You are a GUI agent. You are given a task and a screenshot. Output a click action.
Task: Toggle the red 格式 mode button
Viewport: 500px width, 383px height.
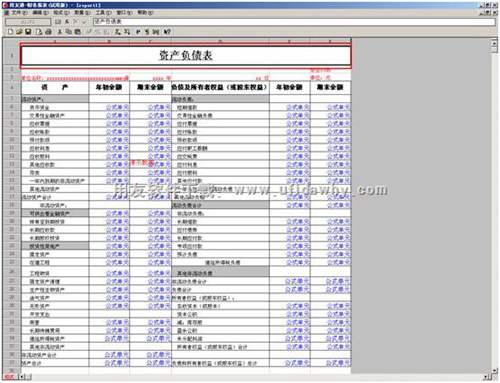tap(9, 377)
